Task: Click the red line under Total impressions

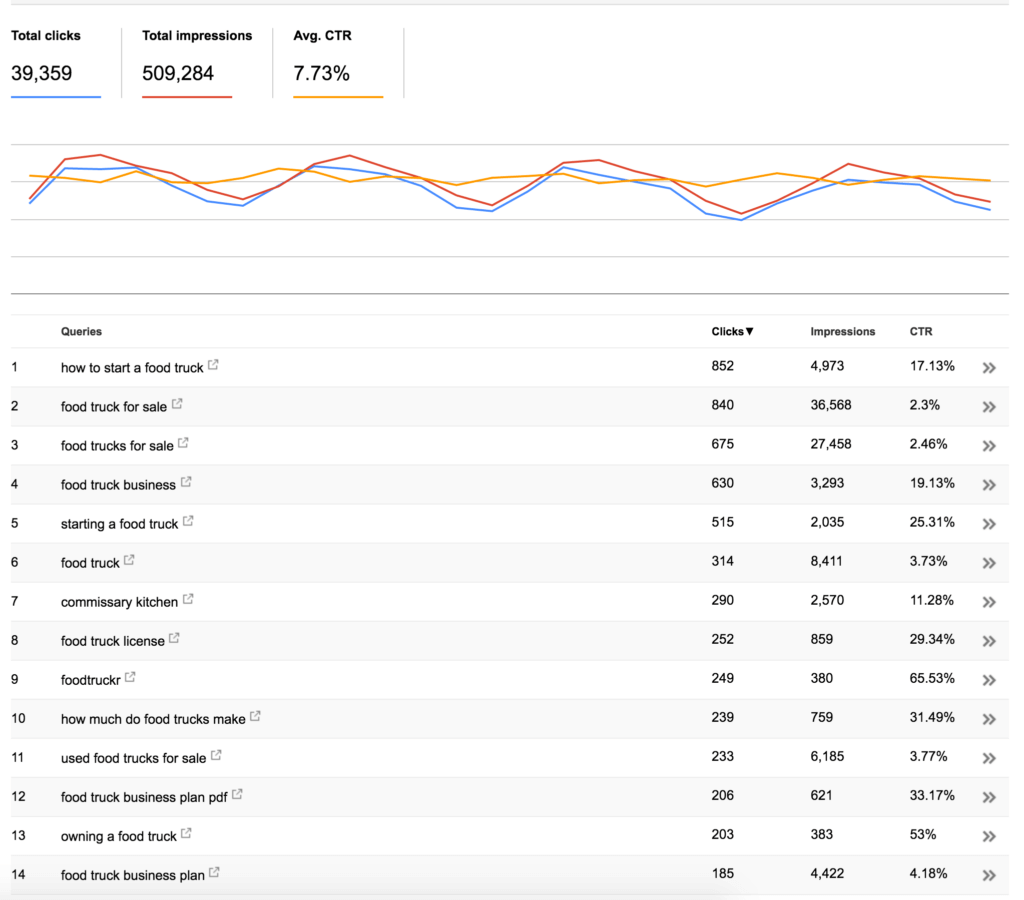Action: pyautogui.click(x=187, y=97)
